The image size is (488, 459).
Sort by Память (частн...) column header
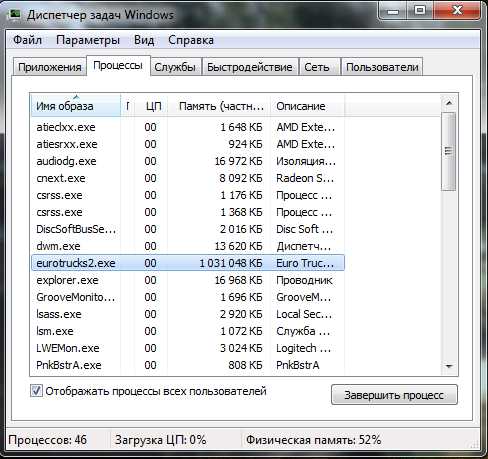pyautogui.click(x=219, y=106)
